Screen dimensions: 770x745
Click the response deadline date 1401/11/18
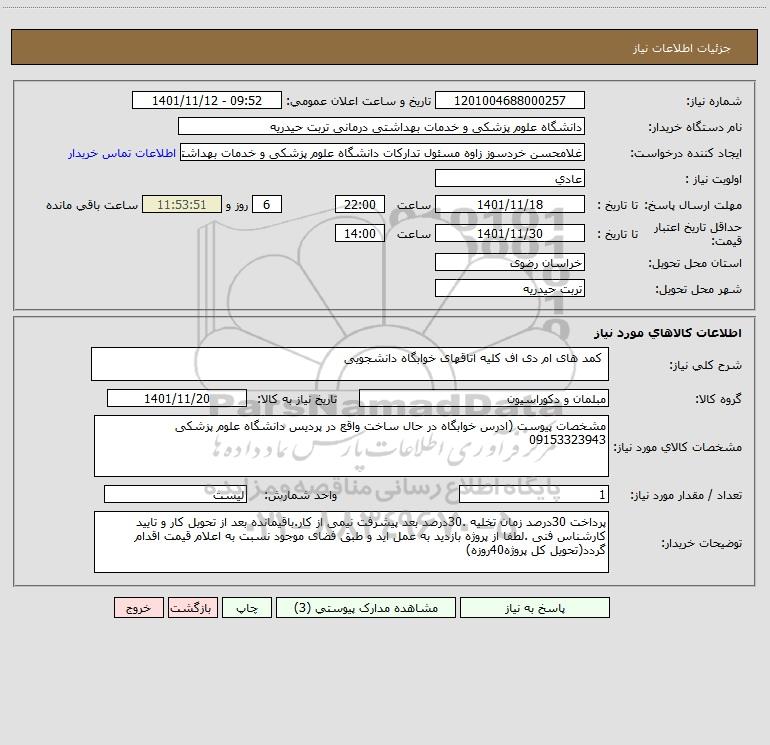click(x=510, y=204)
